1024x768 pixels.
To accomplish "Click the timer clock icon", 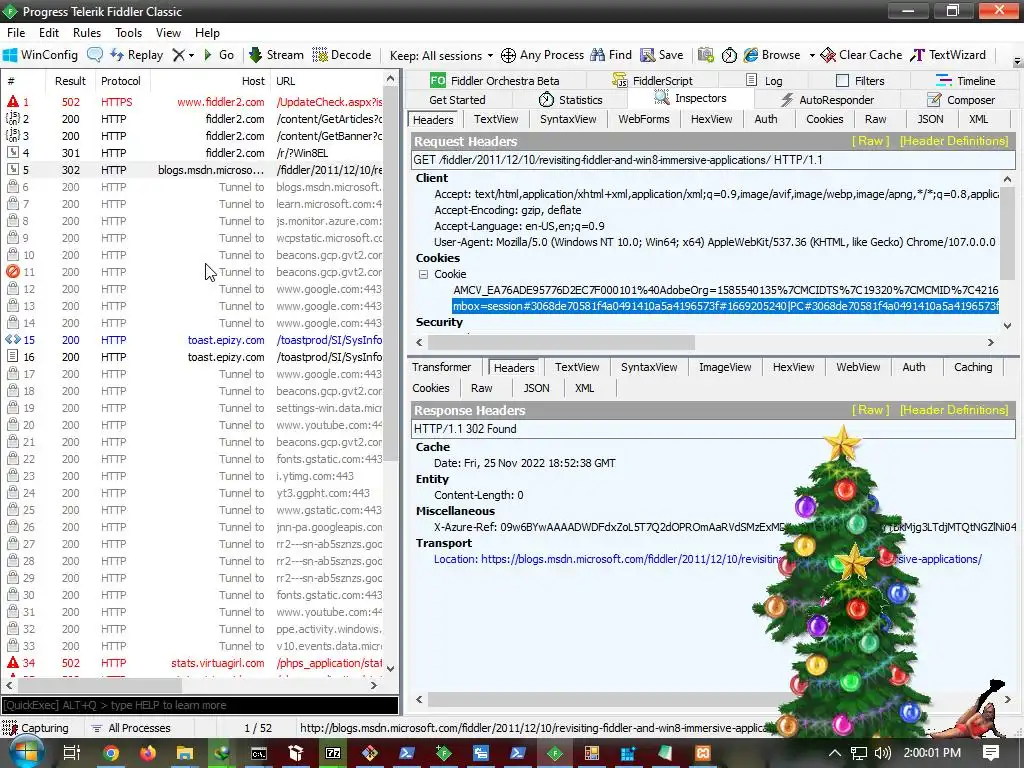I will [x=729, y=55].
